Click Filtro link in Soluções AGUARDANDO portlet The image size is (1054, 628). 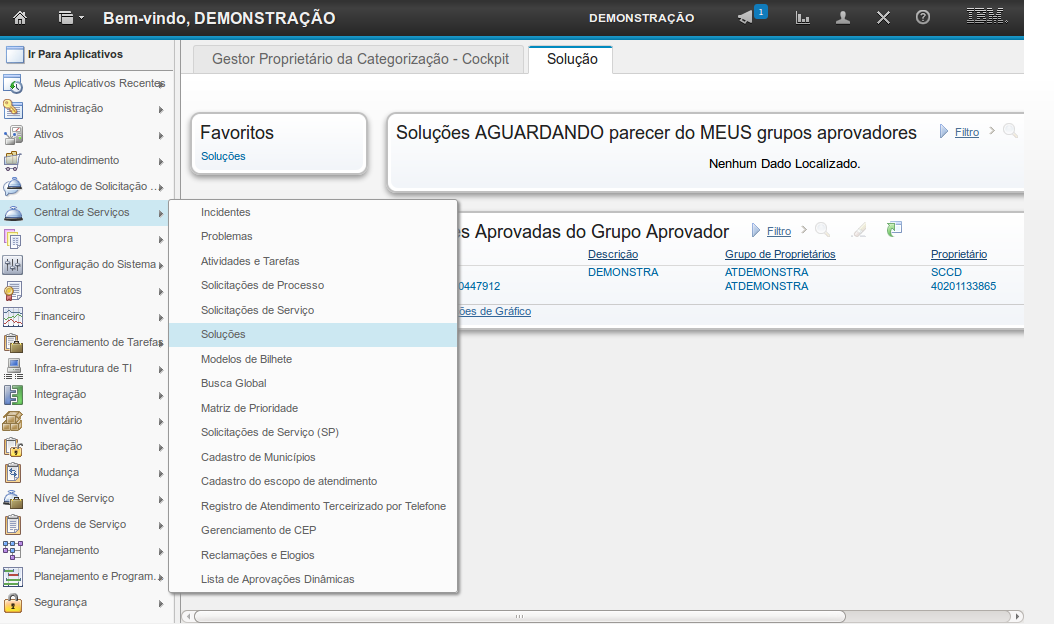966,132
